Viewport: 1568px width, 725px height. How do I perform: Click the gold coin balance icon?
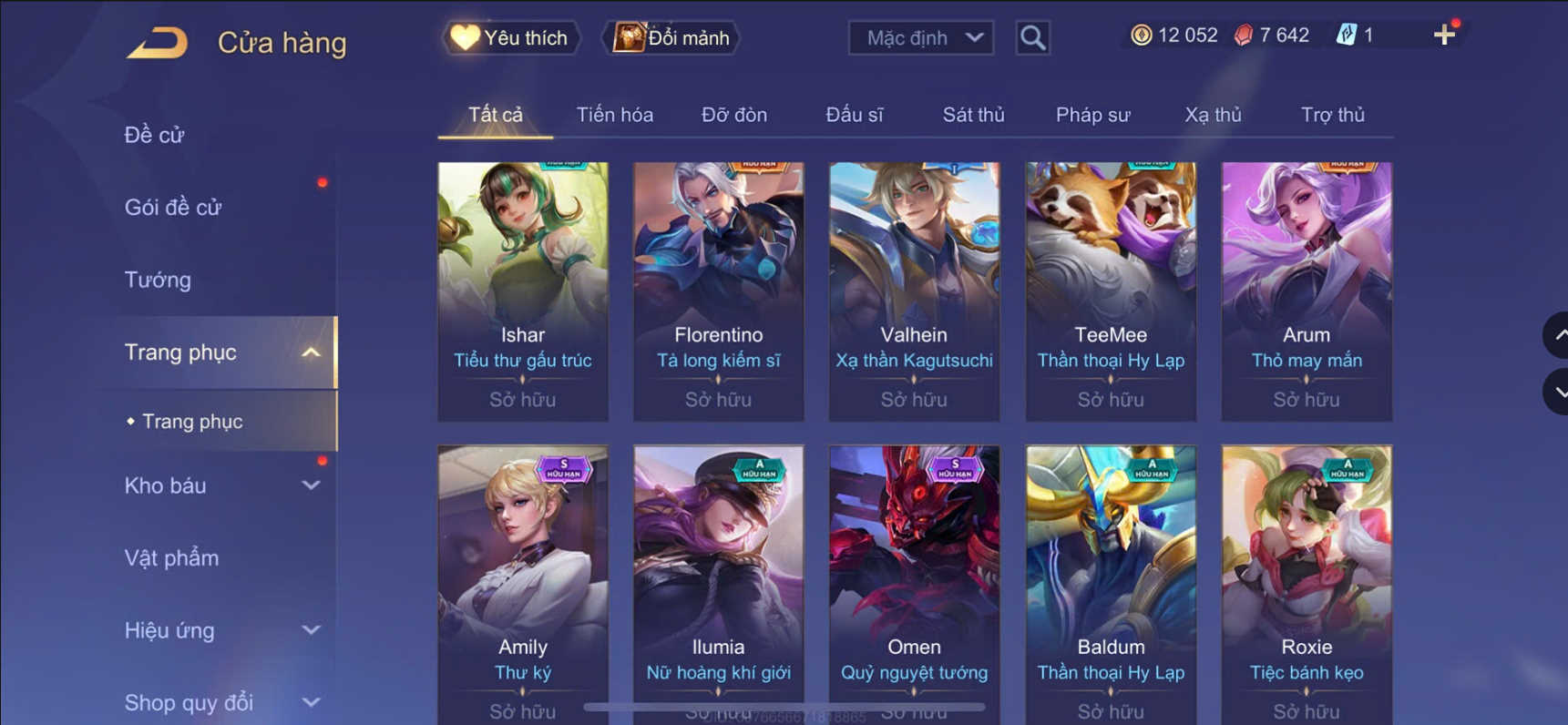point(1141,35)
